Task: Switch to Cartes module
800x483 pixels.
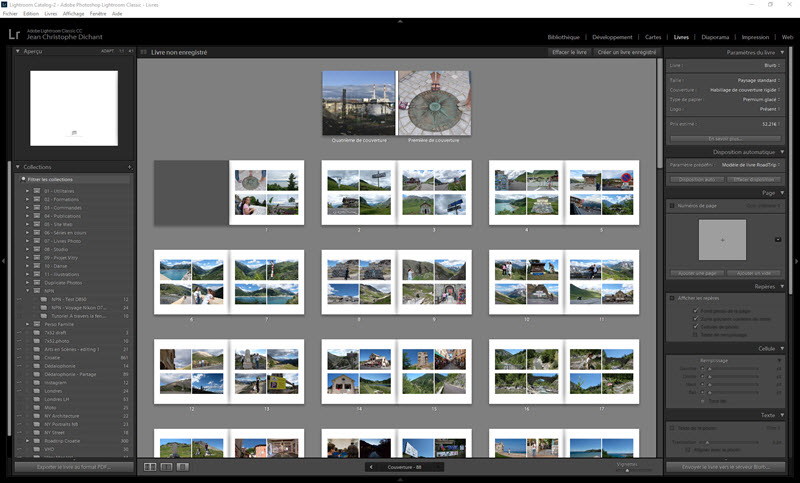Action: click(x=653, y=37)
